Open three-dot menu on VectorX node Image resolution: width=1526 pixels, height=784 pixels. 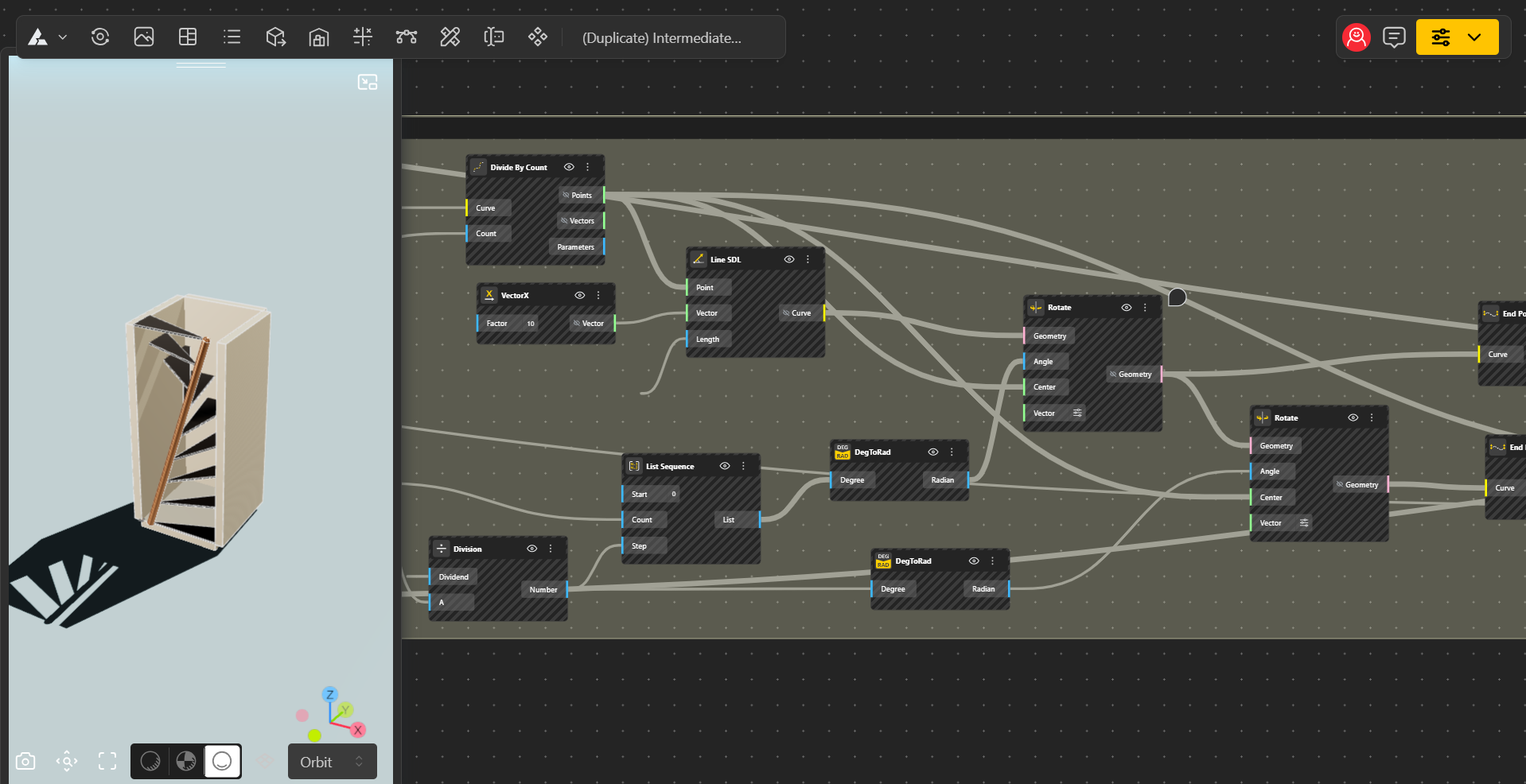[x=599, y=295]
